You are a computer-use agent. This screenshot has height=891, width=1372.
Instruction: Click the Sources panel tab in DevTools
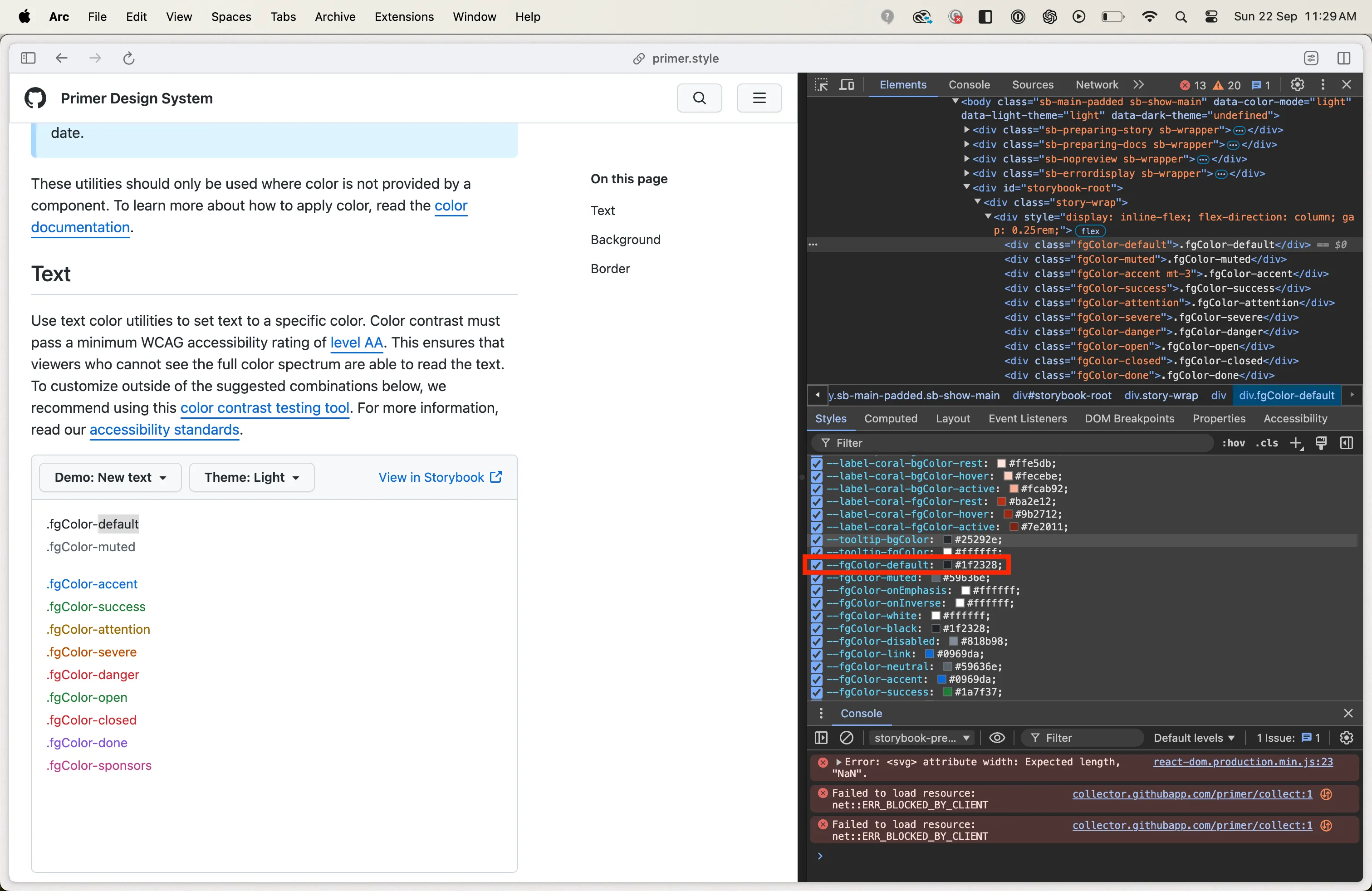pos(1032,84)
